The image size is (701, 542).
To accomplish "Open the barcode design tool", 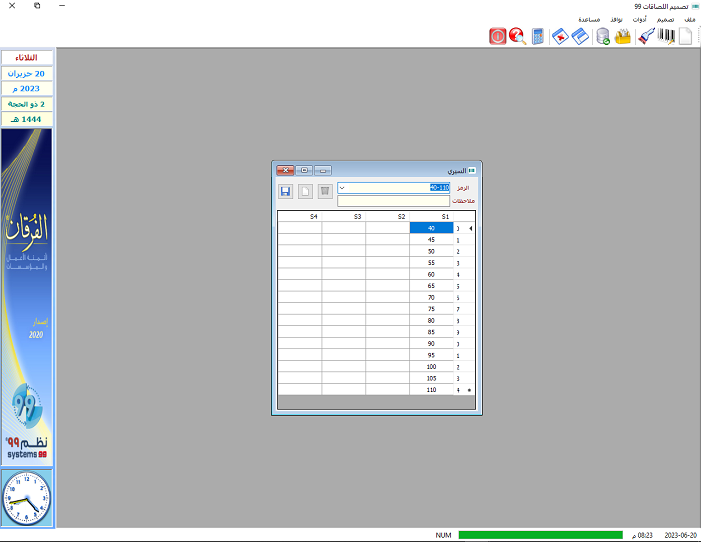I will click(x=666, y=37).
